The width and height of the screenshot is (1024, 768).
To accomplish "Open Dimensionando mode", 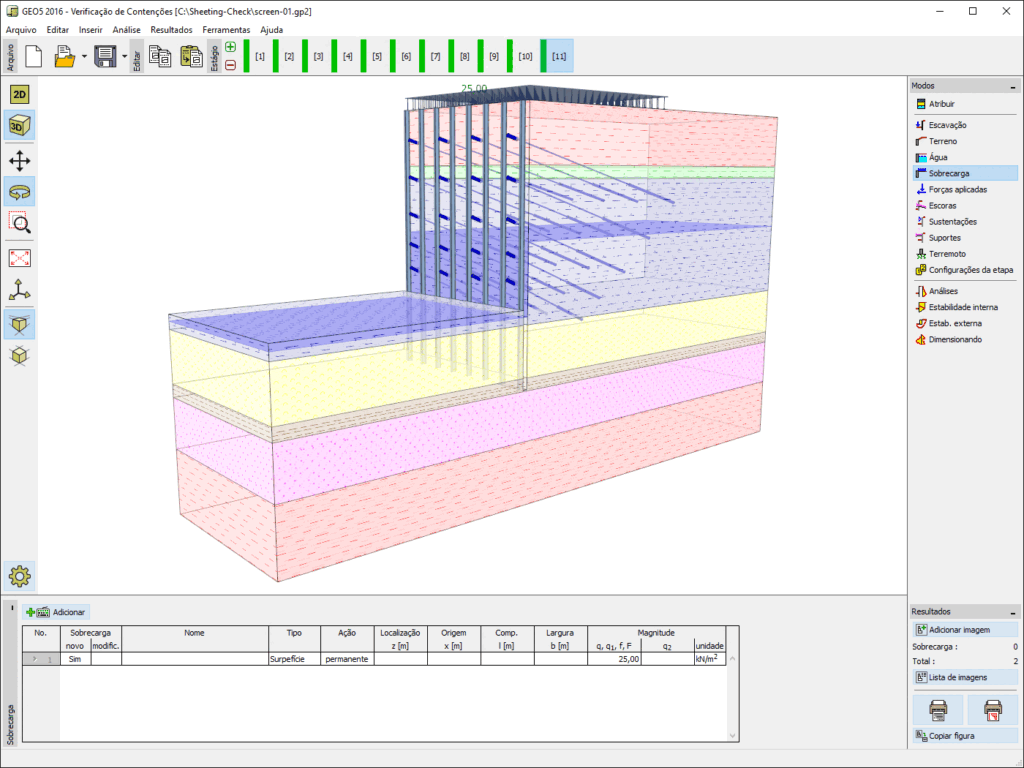I will click(x=965, y=340).
